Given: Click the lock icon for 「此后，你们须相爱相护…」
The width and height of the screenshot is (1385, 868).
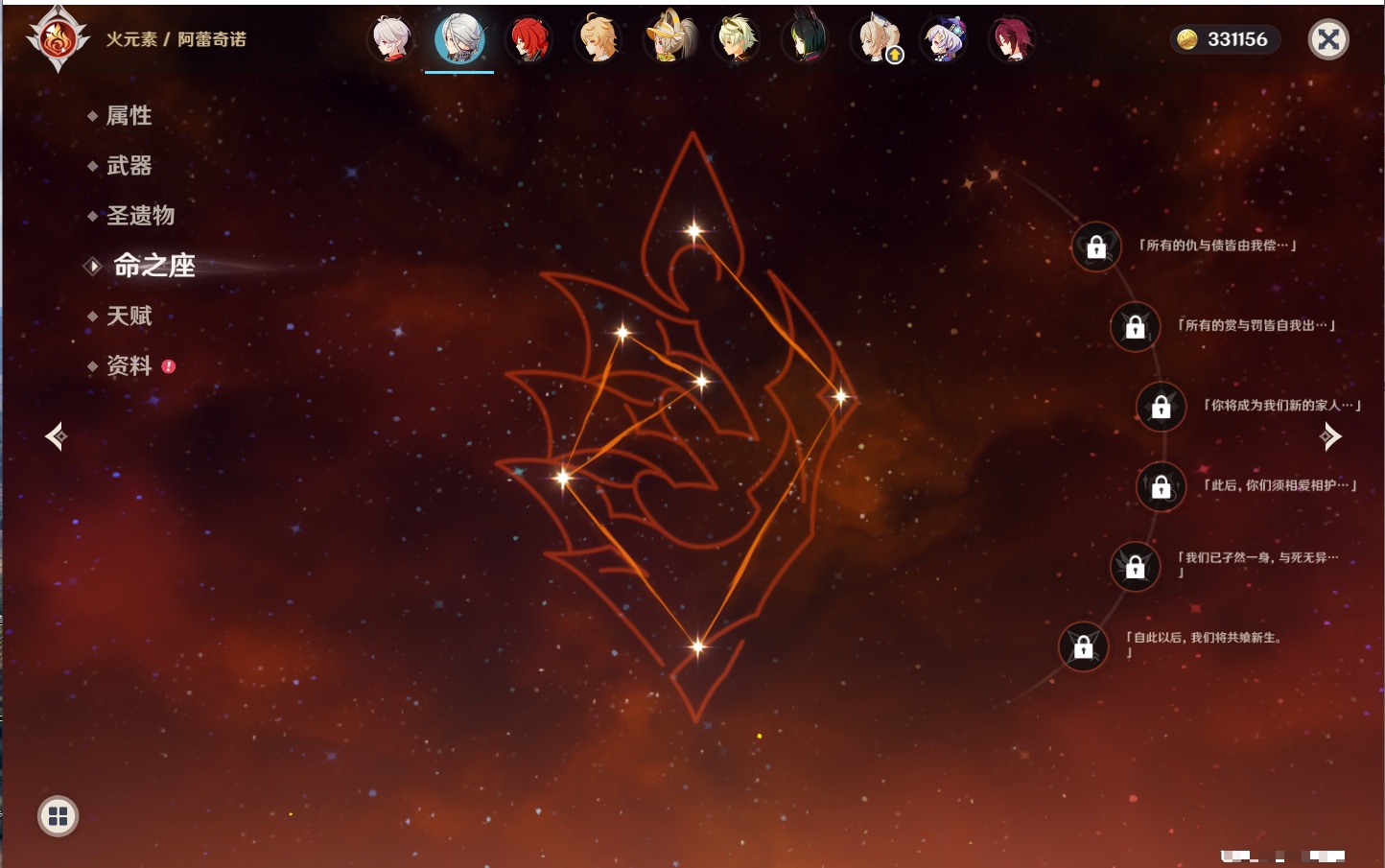Looking at the screenshot, I should point(1161,486).
